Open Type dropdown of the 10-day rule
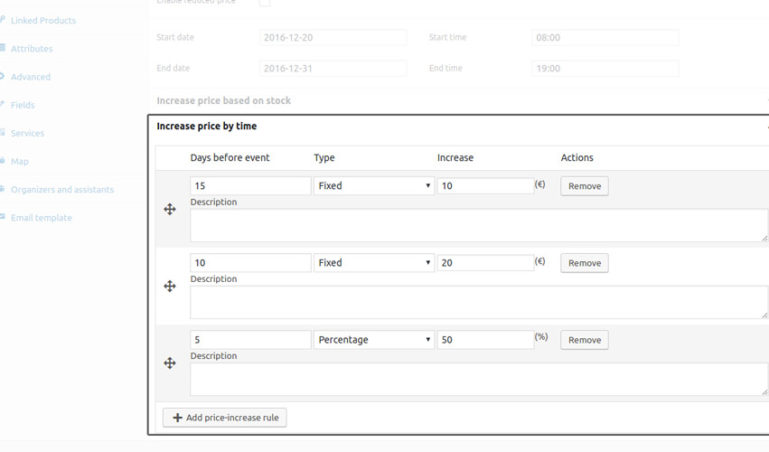Image resolution: width=769 pixels, height=452 pixels. 373,263
